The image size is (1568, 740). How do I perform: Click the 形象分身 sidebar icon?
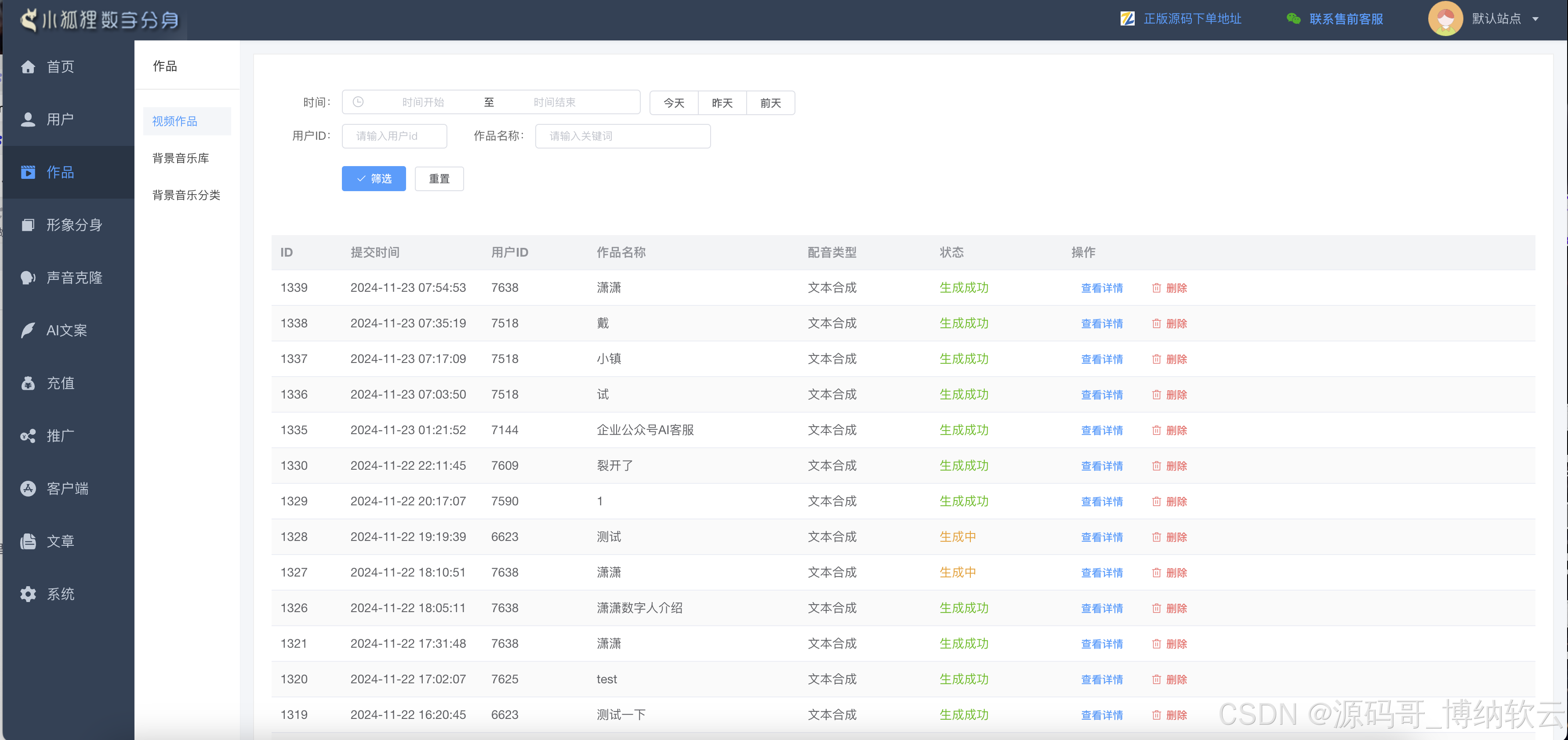pos(28,225)
